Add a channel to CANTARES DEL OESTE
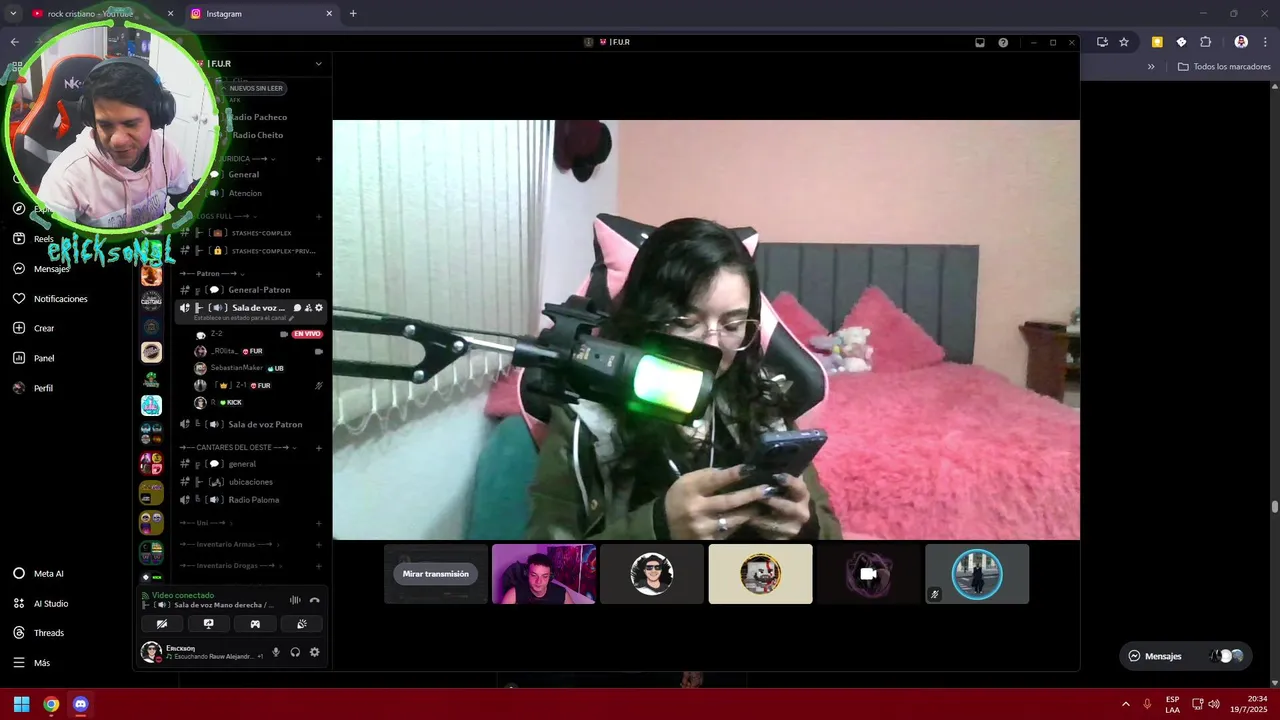Image resolution: width=1280 pixels, height=720 pixels. (319, 447)
